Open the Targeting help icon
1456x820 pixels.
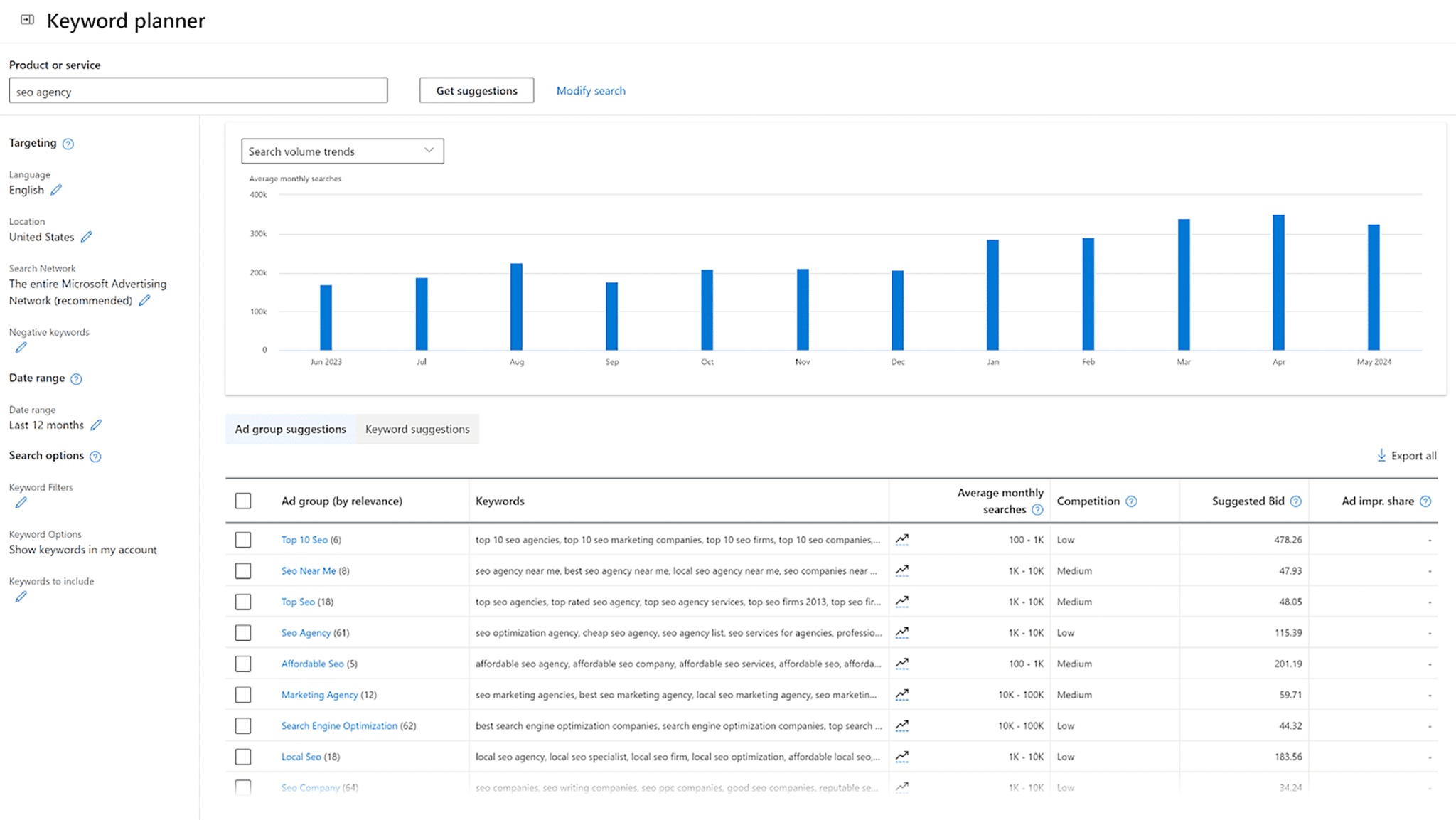[68, 144]
